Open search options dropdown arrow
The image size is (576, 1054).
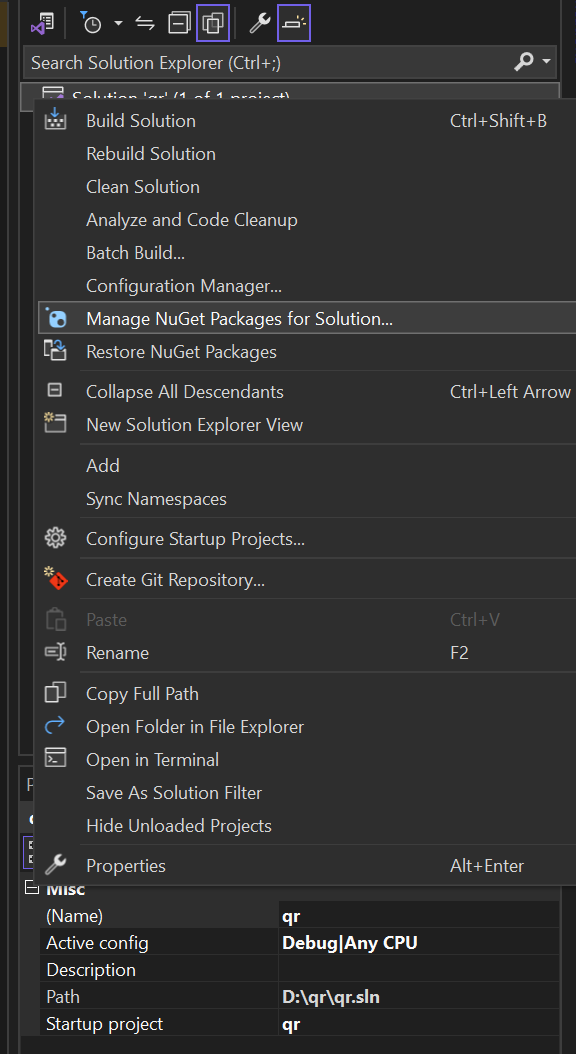(546, 62)
